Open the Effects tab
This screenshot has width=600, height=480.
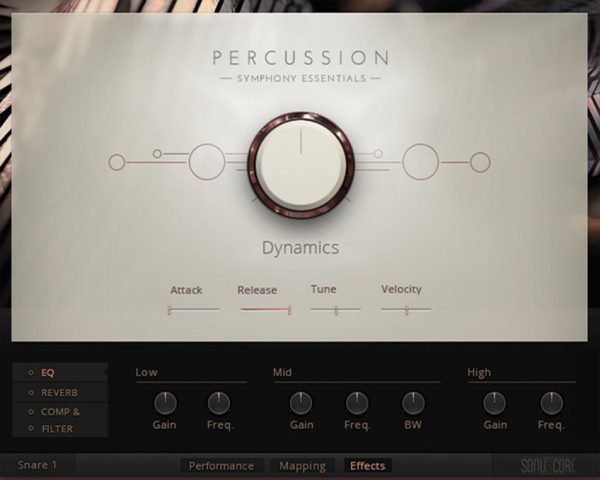(367, 466)
